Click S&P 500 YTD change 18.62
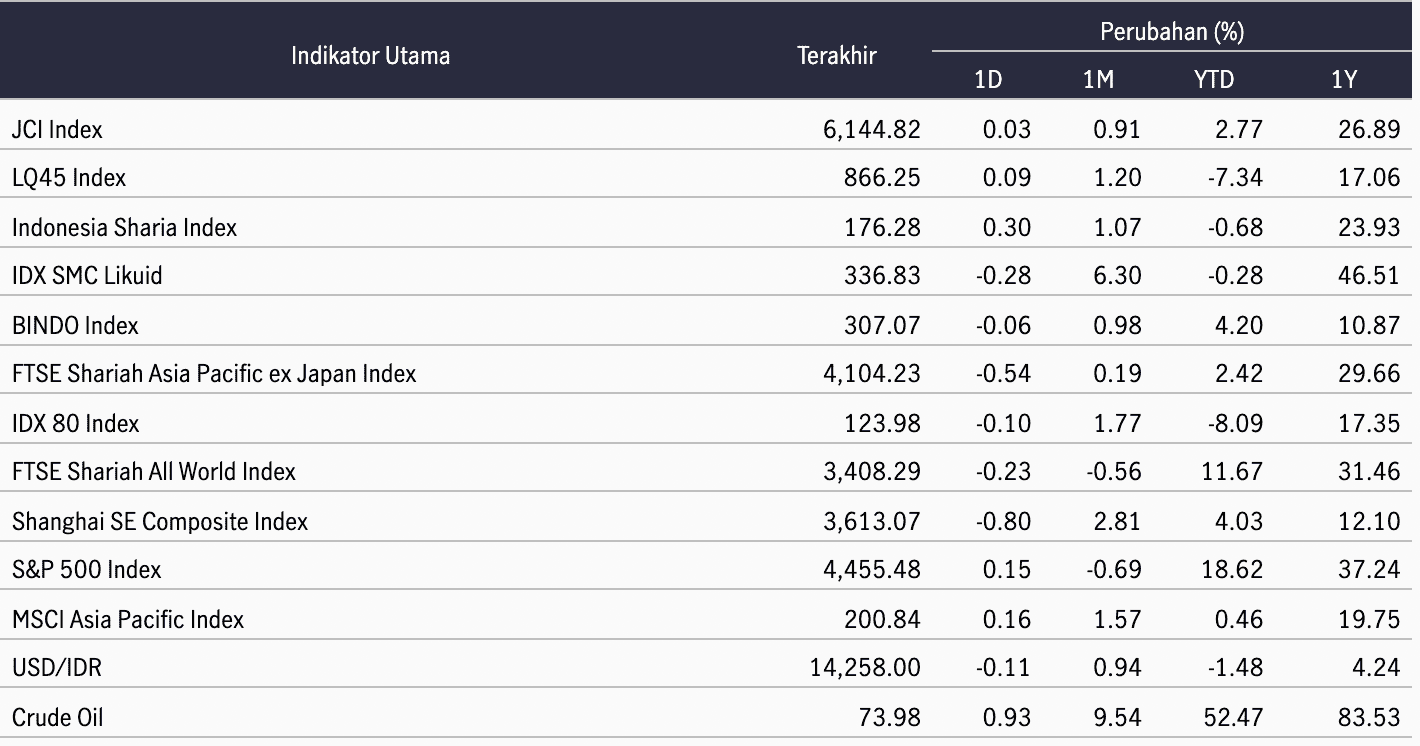Screen dimensions: 1420x746 point(1233,569)
